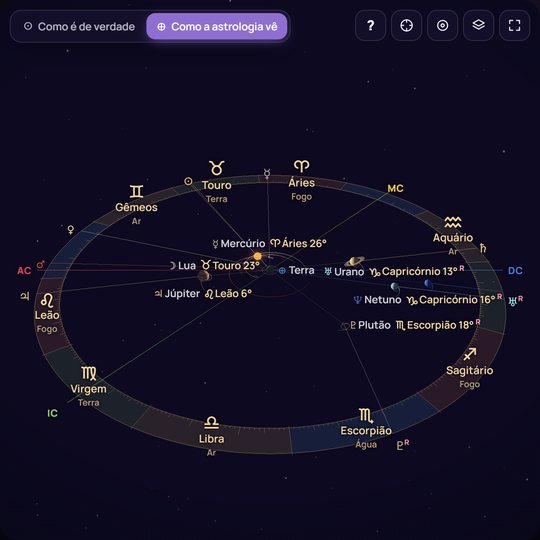Click the Saturn planet with rings
This screenshot has width=540, height=540.
[x=355, y=261]
